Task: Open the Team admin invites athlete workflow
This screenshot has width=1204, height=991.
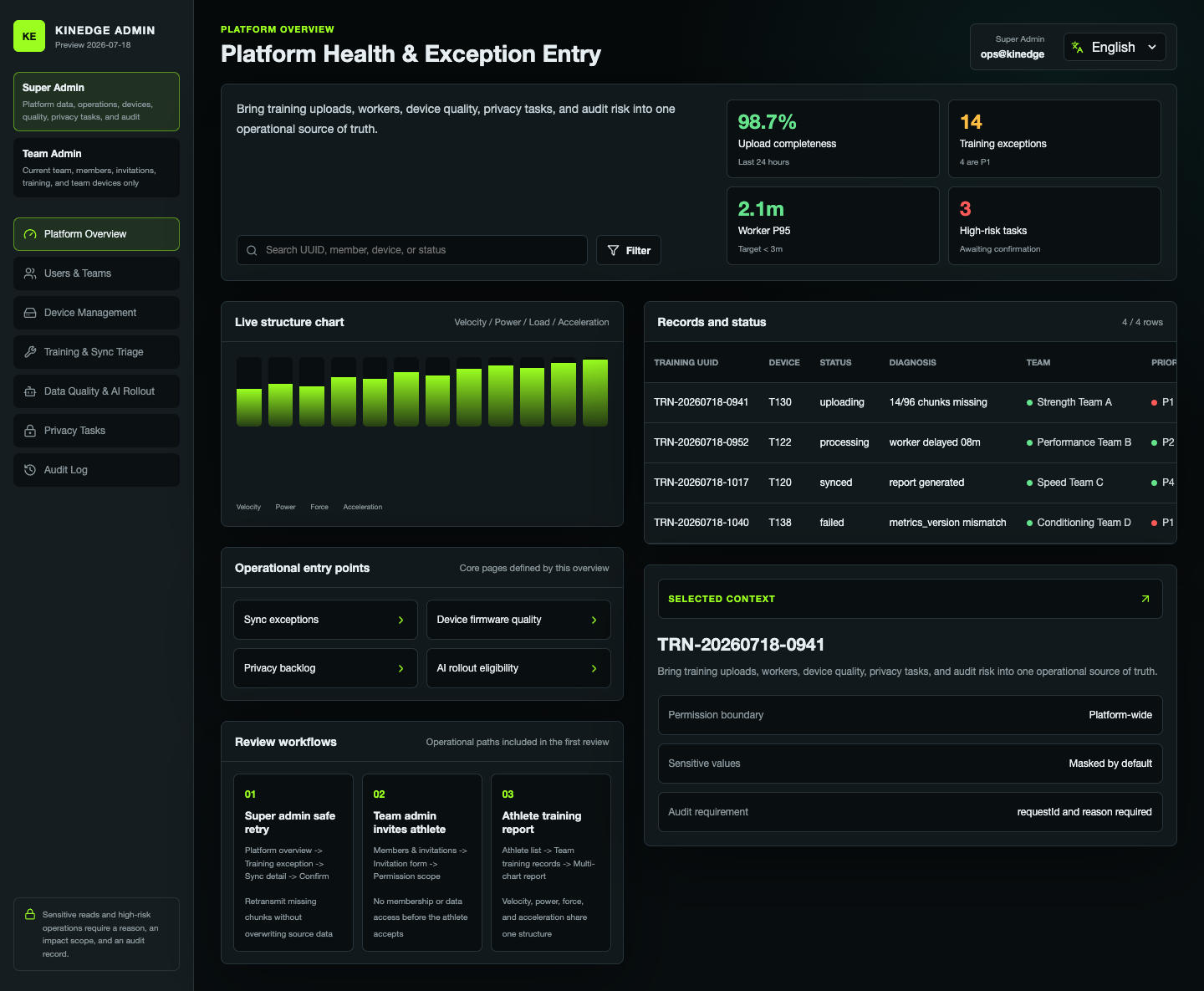Action: pos(422,862)
